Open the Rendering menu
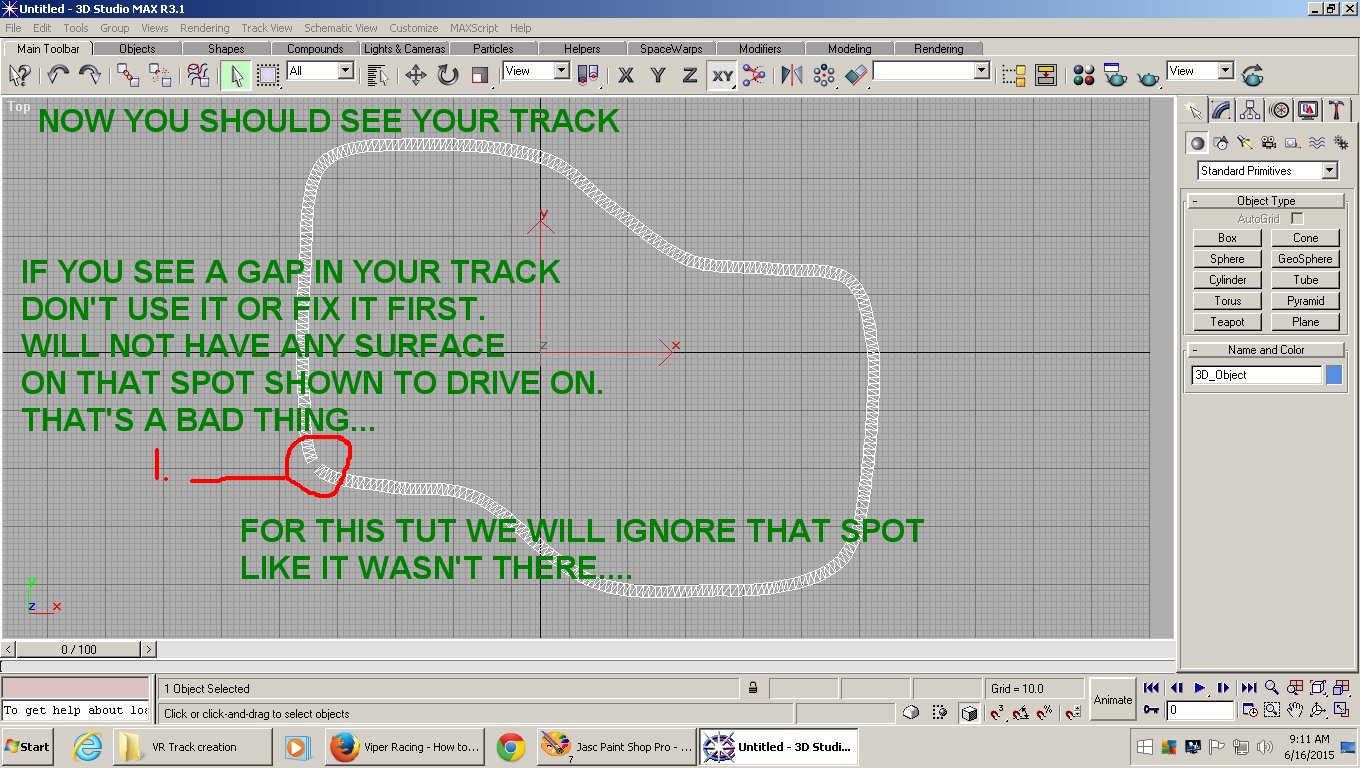This screenshot has width=1360, height=768. [x=204, y=28]
